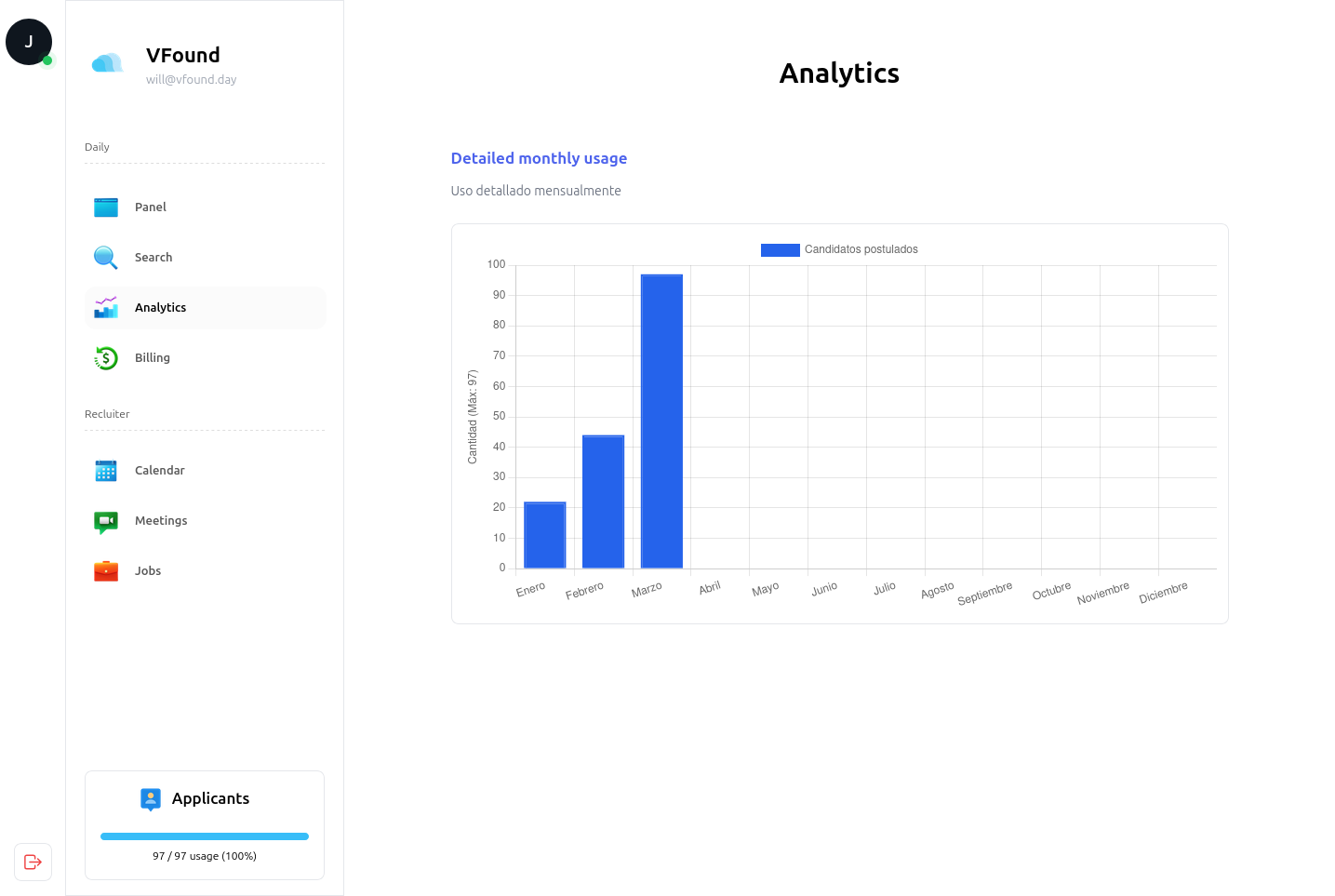The width and height of the screenshot is (1335, 896).
Task: Go to the Billing menu item
Action: tap(153, 358)
